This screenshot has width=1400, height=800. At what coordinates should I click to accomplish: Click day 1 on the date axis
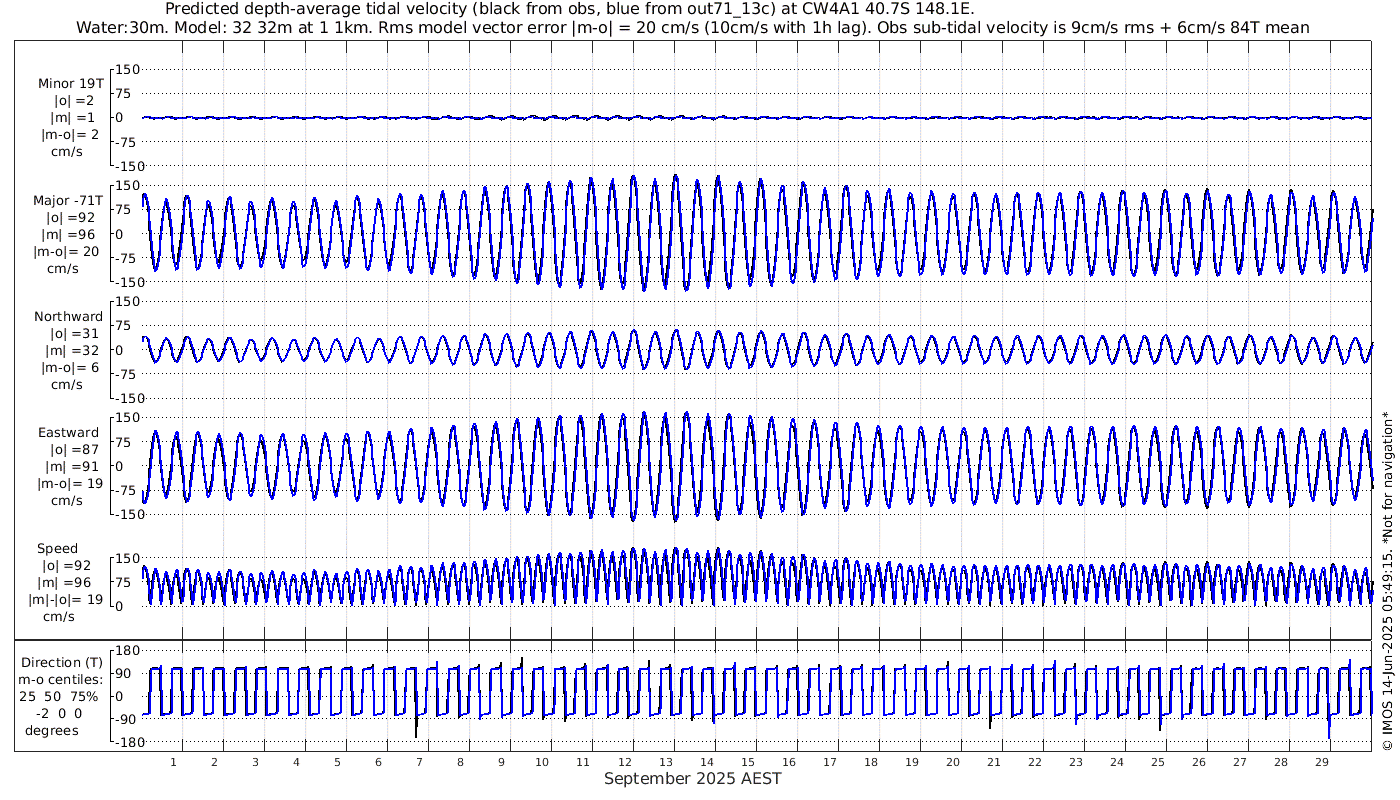coord(174,762)
